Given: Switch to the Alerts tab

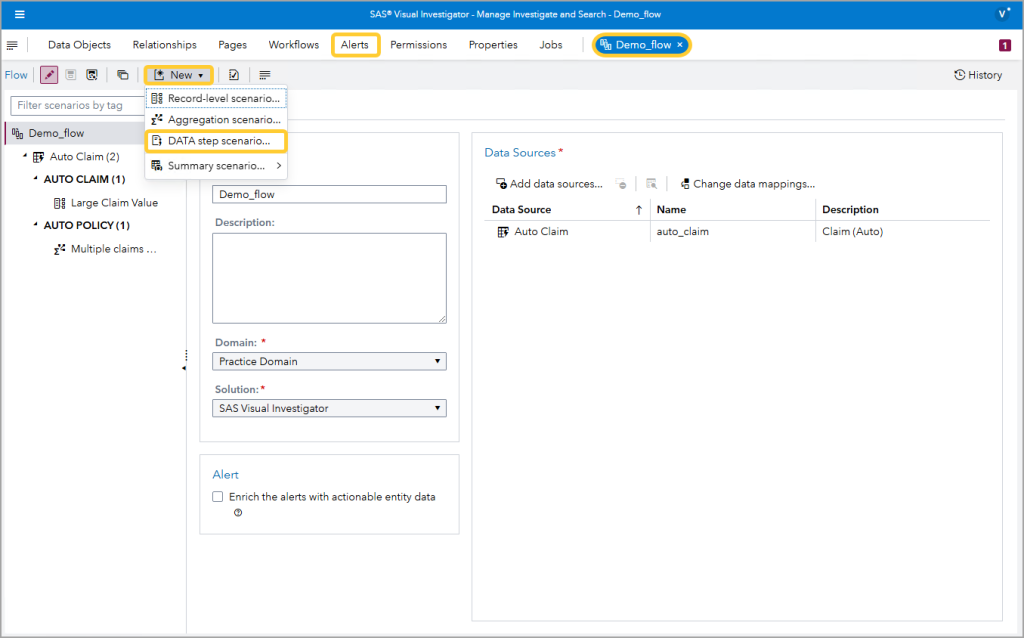Looking at the screenshot, I should 355,45.
